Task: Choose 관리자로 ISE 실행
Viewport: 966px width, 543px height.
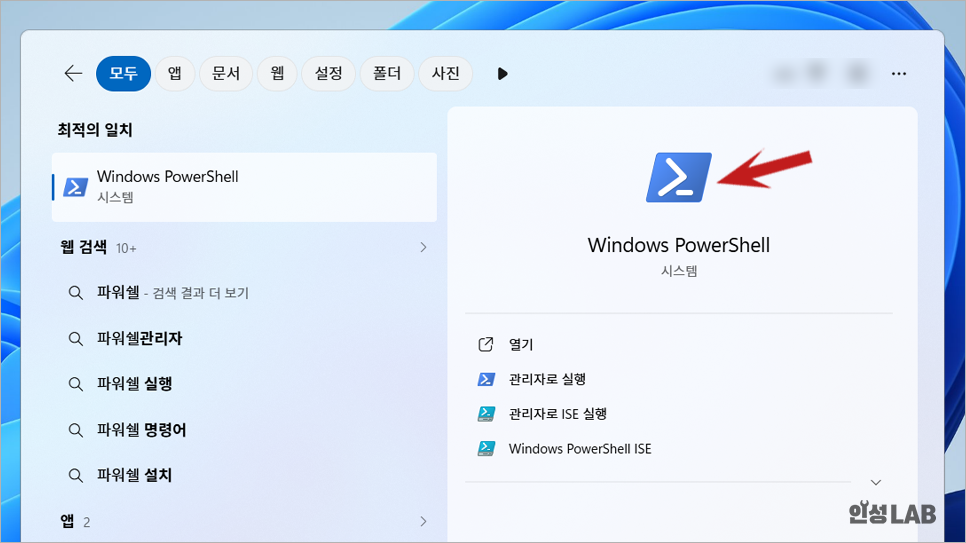Action: tap(558, 414)
